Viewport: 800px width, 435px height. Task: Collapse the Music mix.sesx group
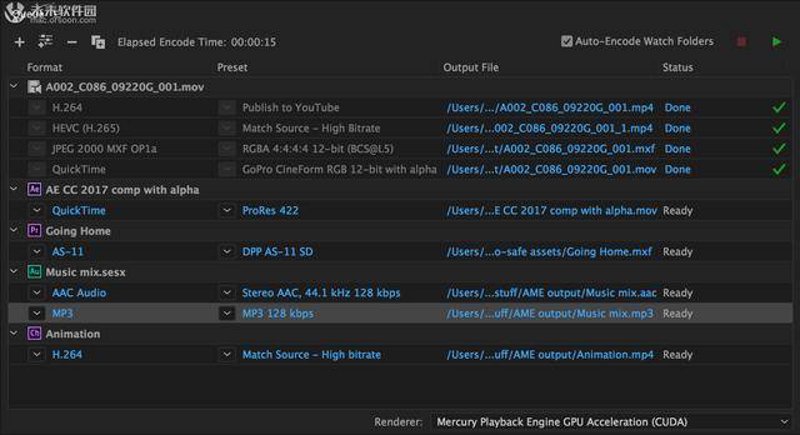pyautogui.click(x=14, y=272)
